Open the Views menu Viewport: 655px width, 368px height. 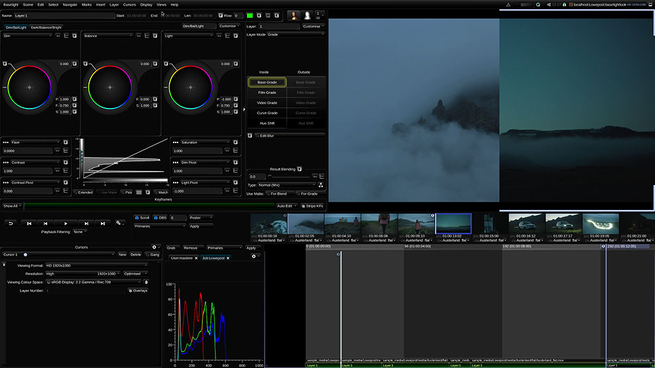[161, 5]
